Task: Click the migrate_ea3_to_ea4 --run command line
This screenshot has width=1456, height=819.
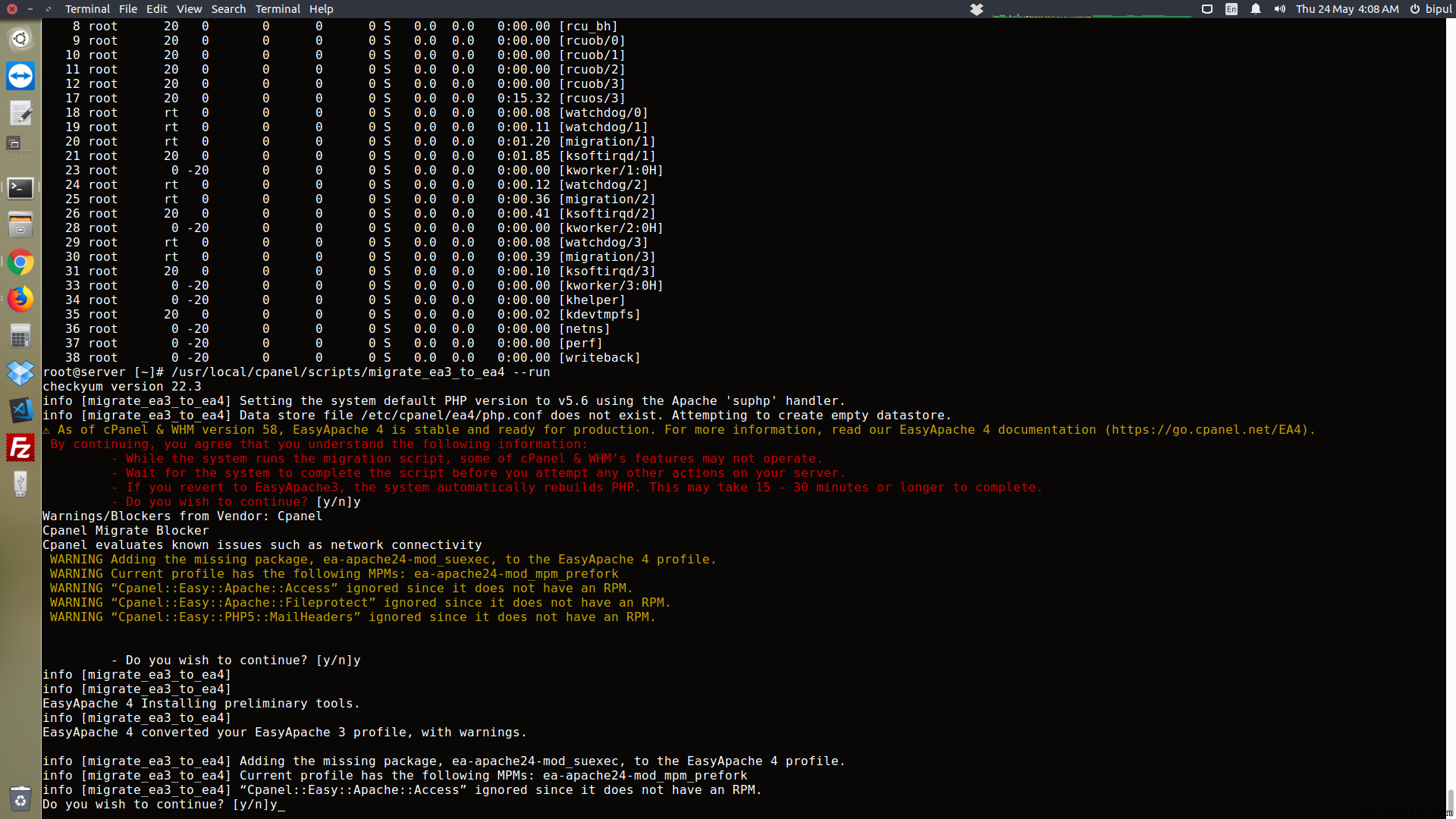Action: 297,372
